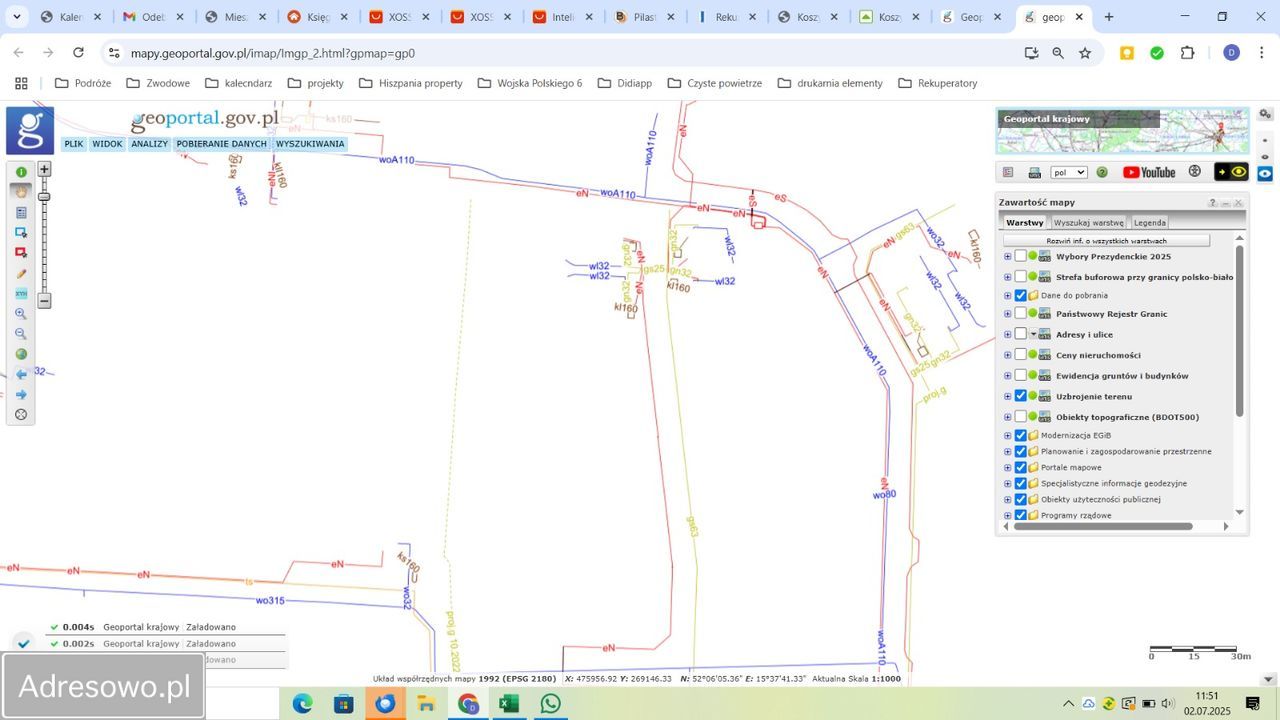Uncheck the Uzbrojenie terenu layer

pyautogui.click(x=1020, y=396)
